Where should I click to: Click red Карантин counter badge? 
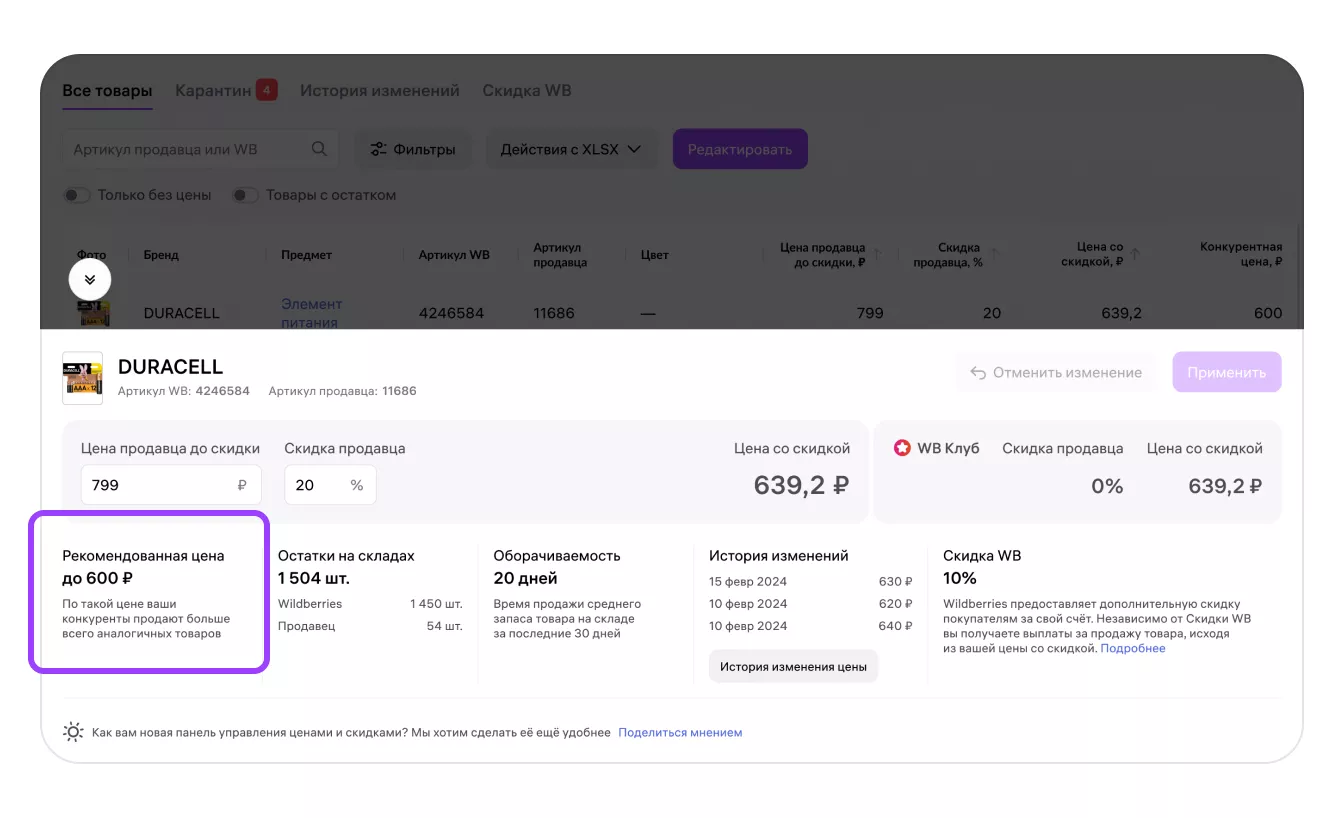tap(266, 90)
